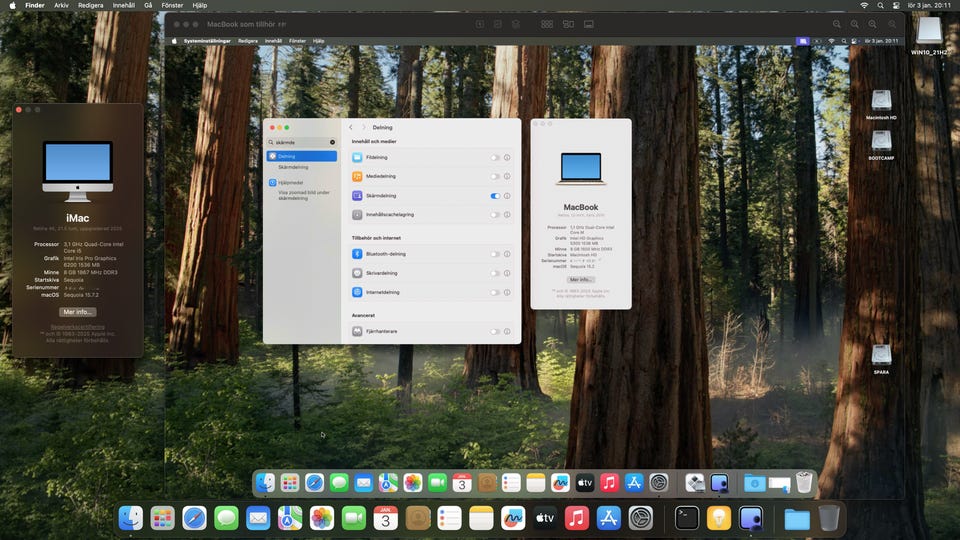Image resolution: width=960 pixels, height=540 pixels.
Task: Select Hjälpmedel in the settings sidebar
Action: point(291,183)
